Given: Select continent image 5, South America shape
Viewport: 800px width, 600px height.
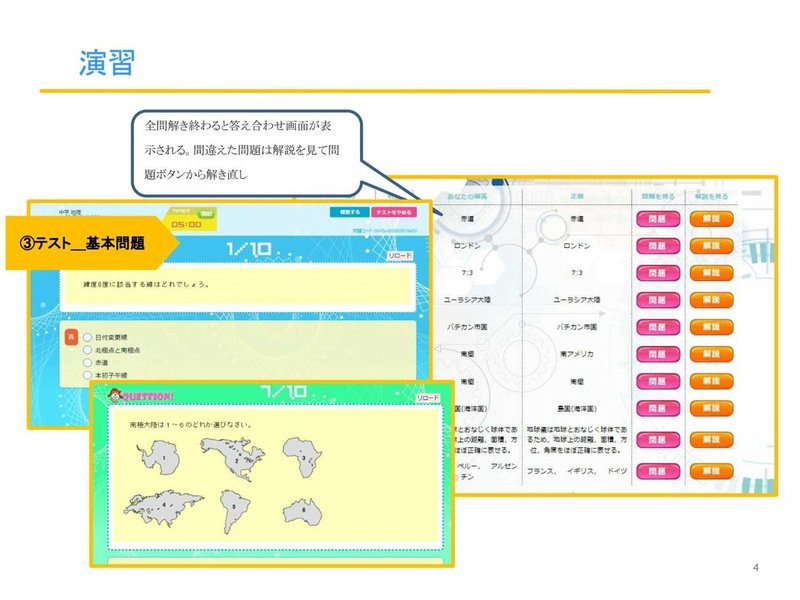Looking at the screenshot, I should [x=235, y=511].
